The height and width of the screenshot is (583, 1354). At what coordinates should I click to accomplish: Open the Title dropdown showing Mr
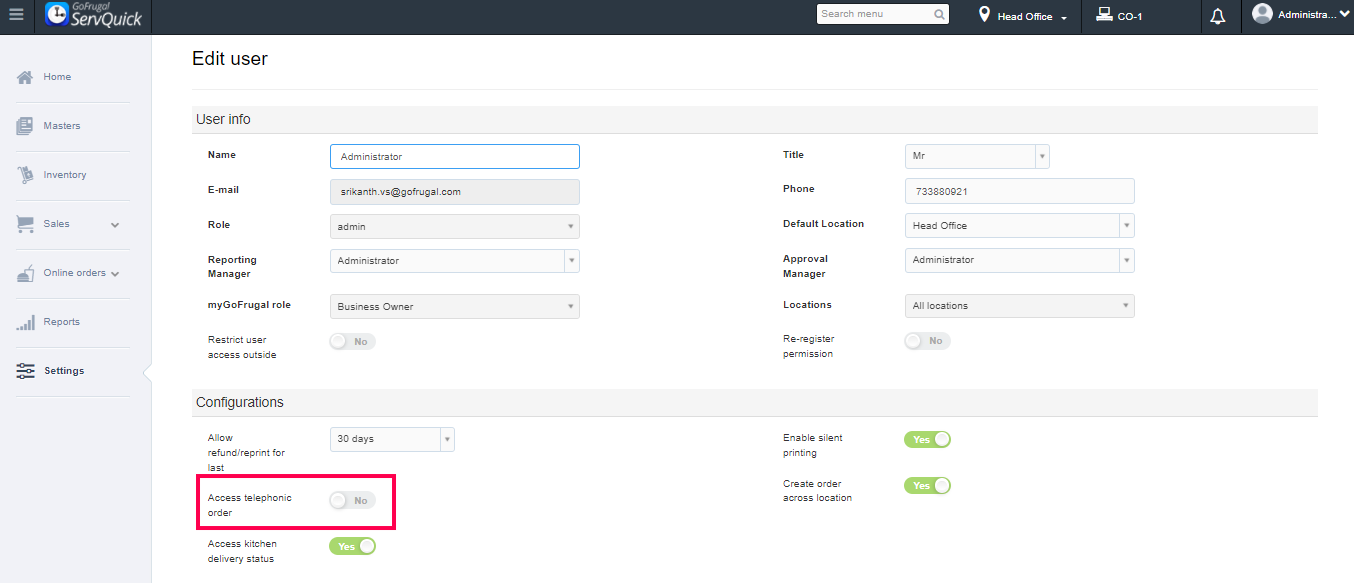pyautogui.click(x=976, y=157)
